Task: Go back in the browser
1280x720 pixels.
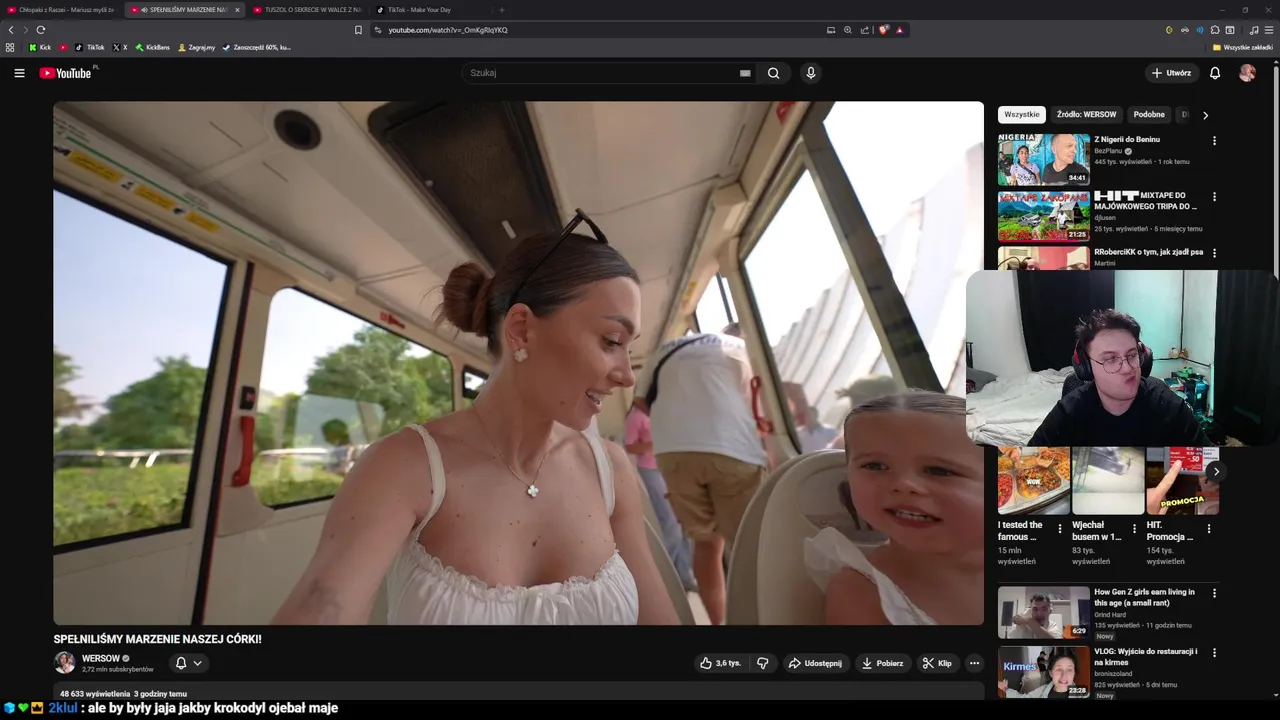Action: 11,30
